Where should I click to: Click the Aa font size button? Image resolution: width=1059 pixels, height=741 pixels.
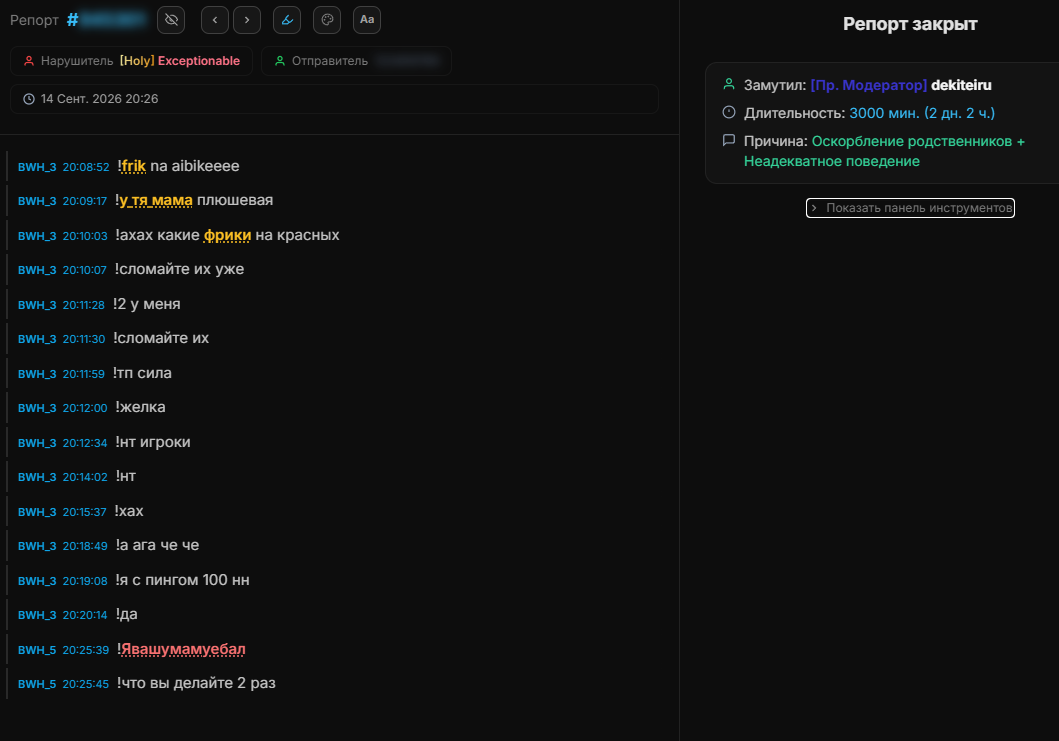click(367, 20)
